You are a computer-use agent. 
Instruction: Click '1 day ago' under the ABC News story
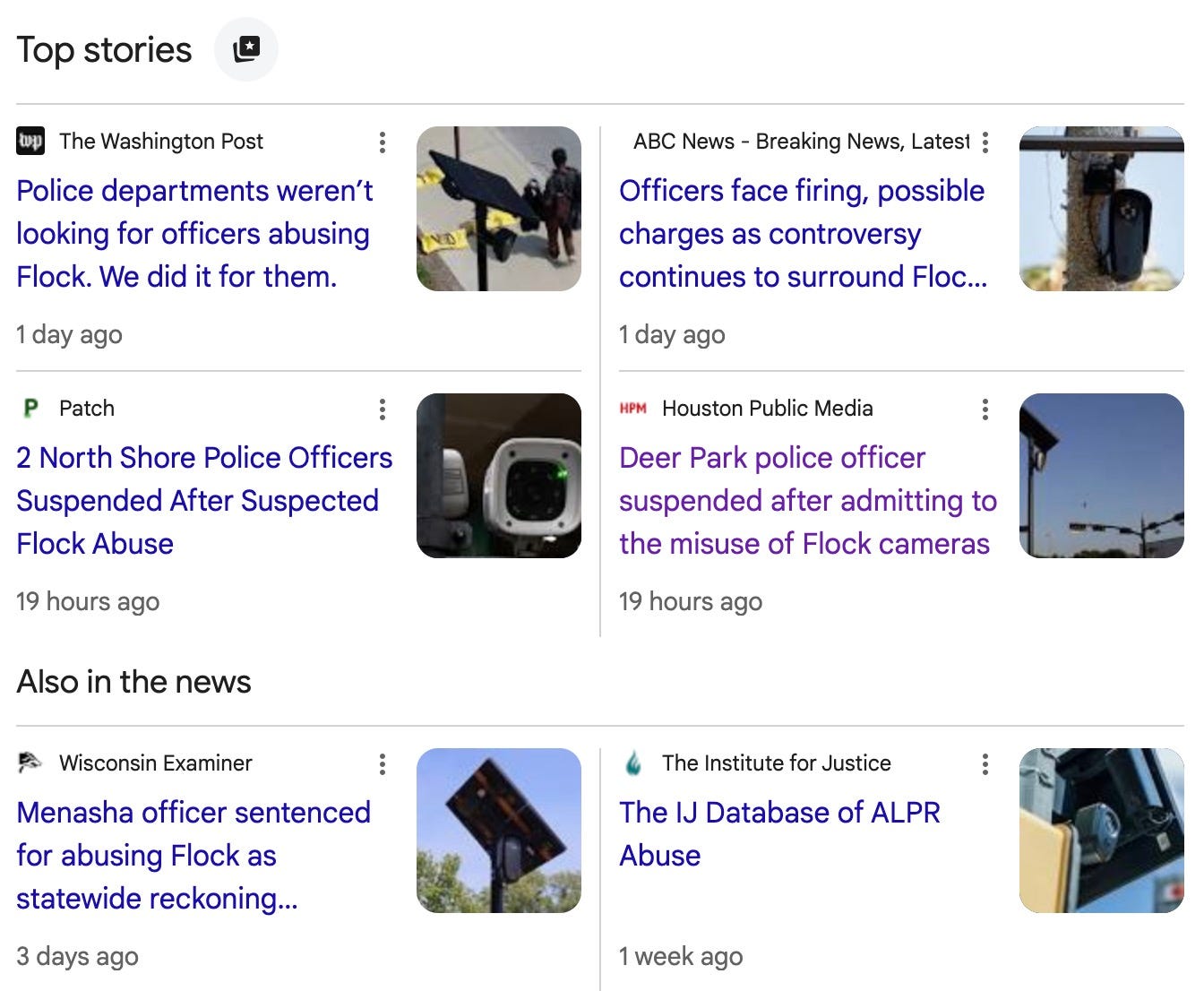point(672,334)
